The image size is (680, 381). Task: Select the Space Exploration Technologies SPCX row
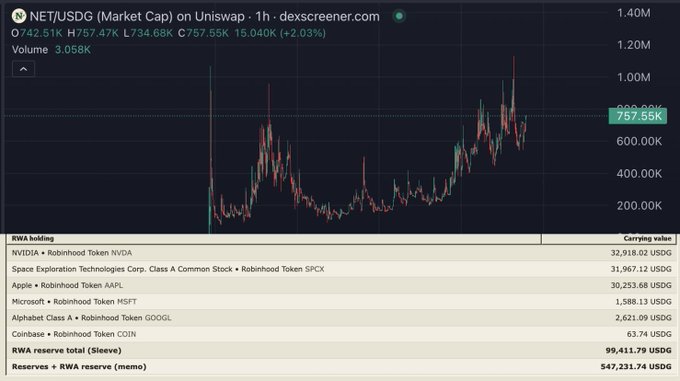pos(341,269)
